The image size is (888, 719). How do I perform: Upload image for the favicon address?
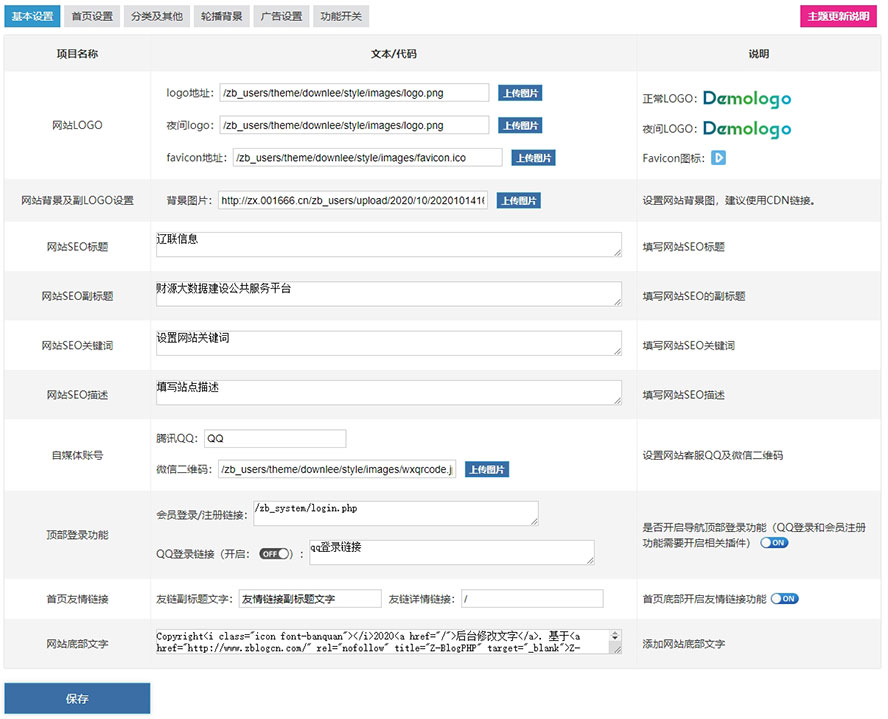click(x=533, y=158)
